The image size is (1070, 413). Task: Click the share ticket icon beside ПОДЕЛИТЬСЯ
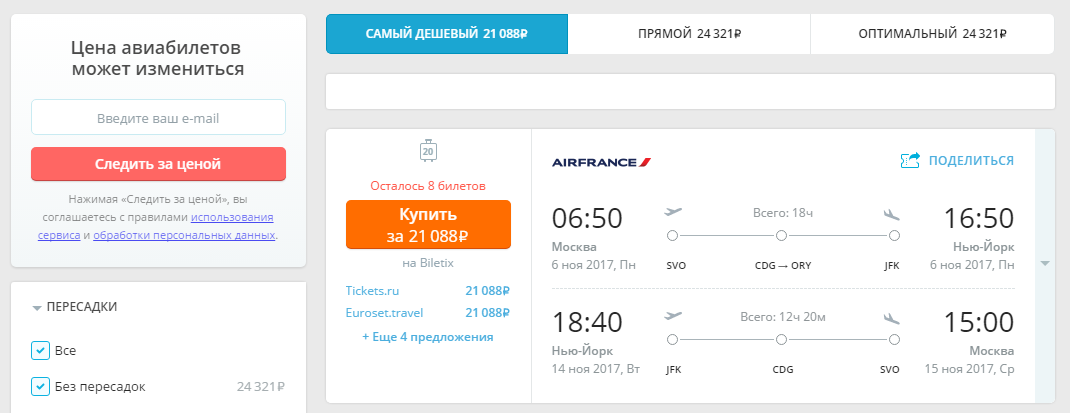(x=911, y=160)
